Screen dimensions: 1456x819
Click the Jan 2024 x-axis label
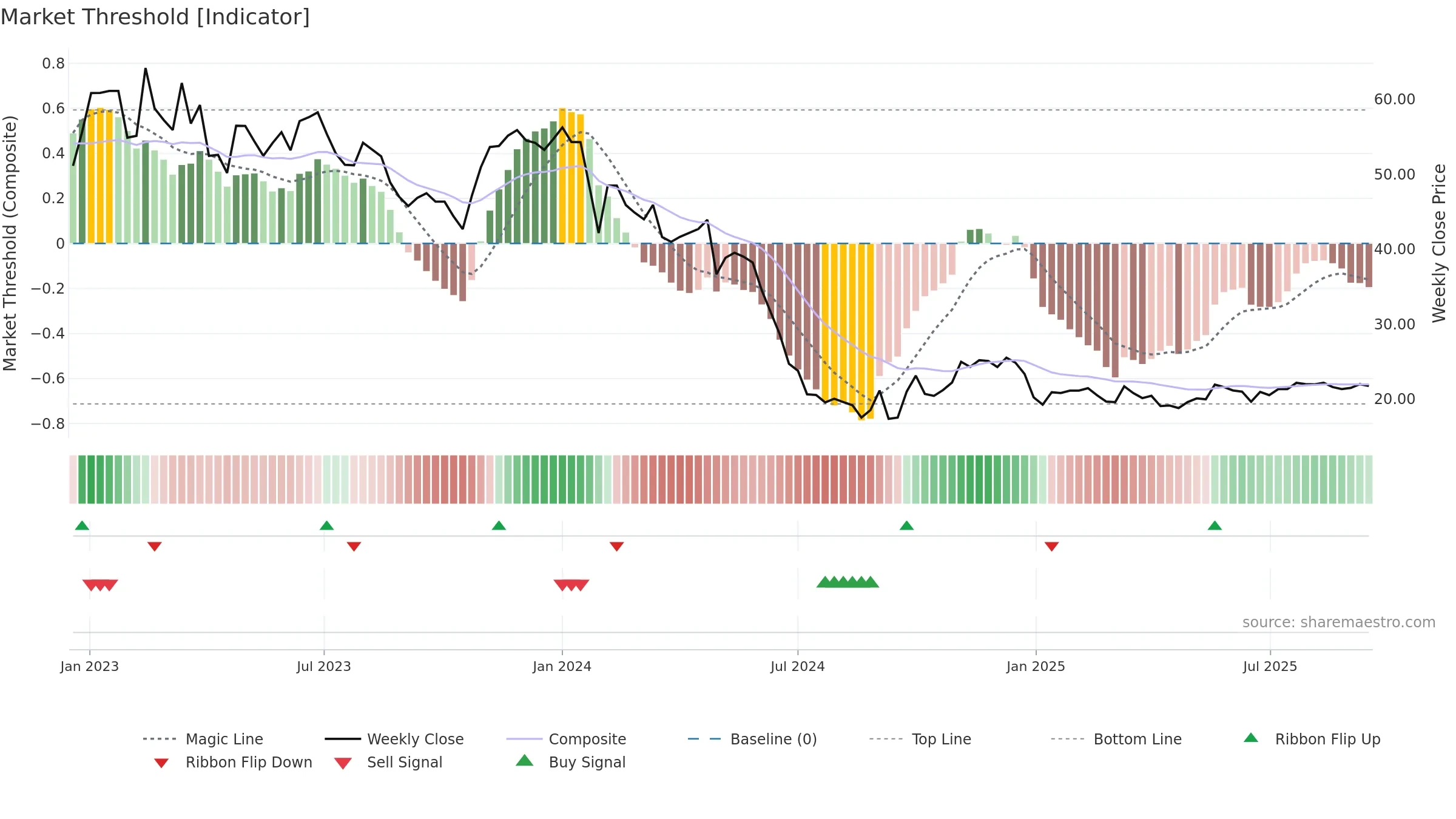(562, 666)
